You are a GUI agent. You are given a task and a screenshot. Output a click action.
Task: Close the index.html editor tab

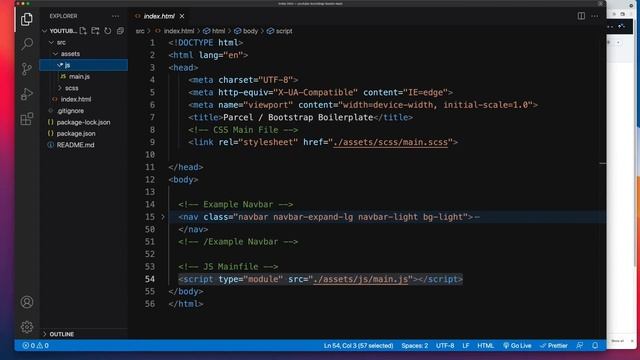coord(182,16)
